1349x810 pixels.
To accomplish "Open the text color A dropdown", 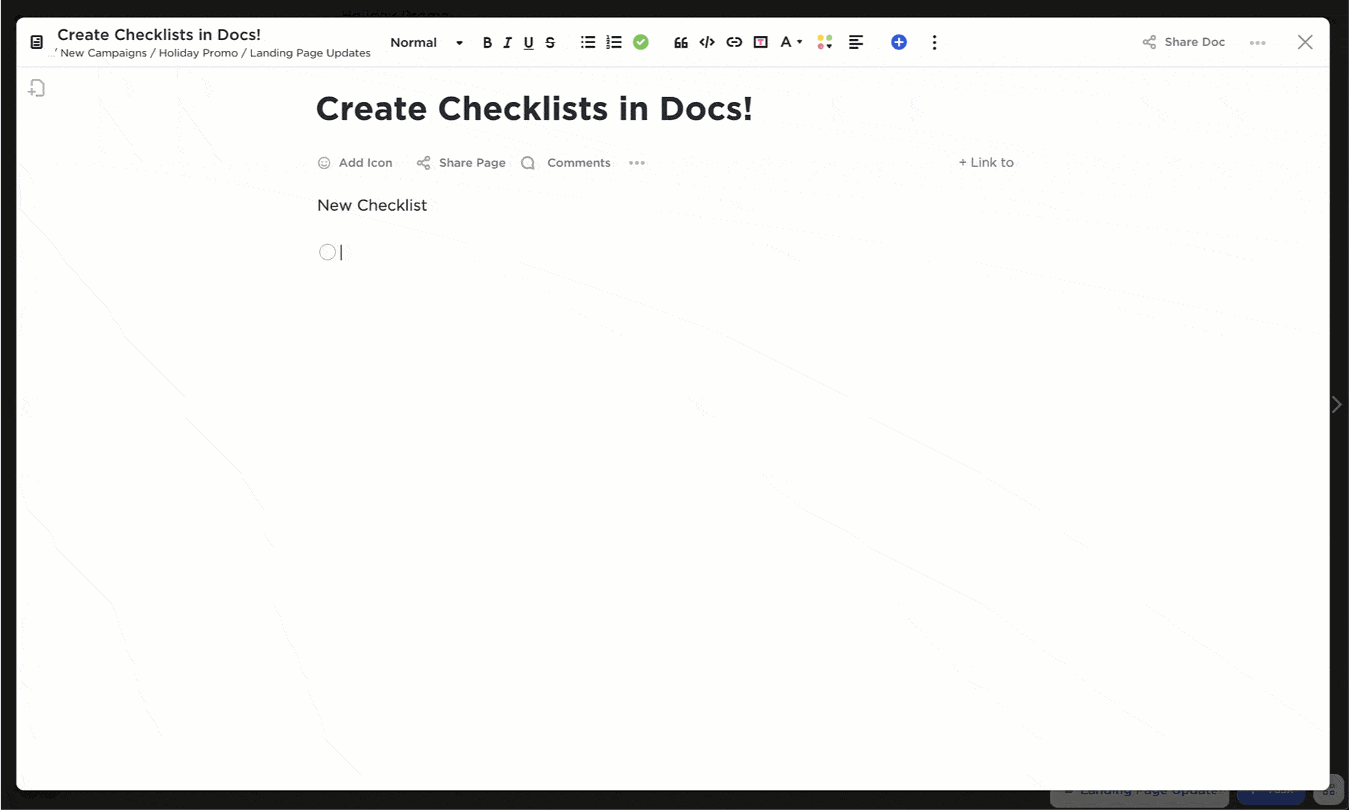I will pos(791,42).
